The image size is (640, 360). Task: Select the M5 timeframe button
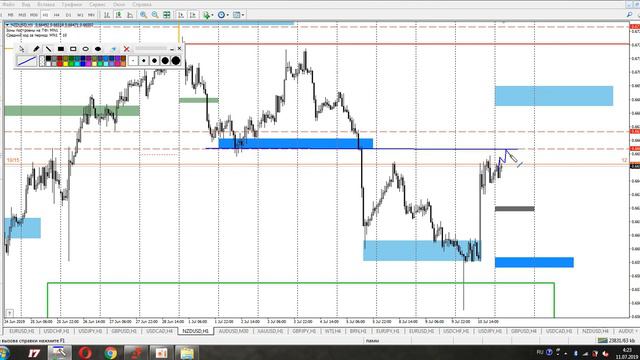click(11, 15)
